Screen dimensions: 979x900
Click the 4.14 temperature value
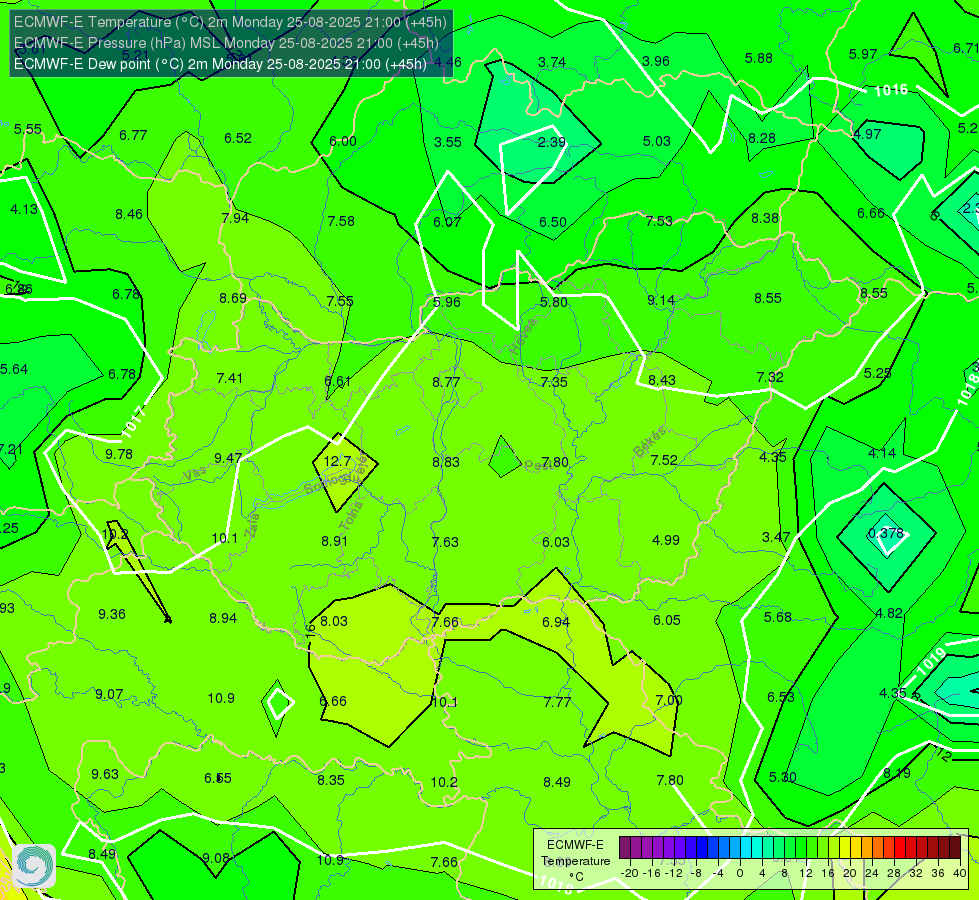882,453
